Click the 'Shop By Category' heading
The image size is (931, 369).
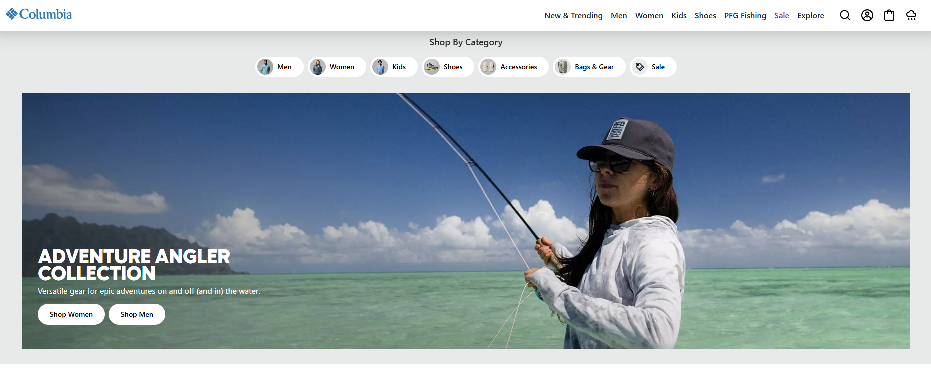(x=466, y=42)
